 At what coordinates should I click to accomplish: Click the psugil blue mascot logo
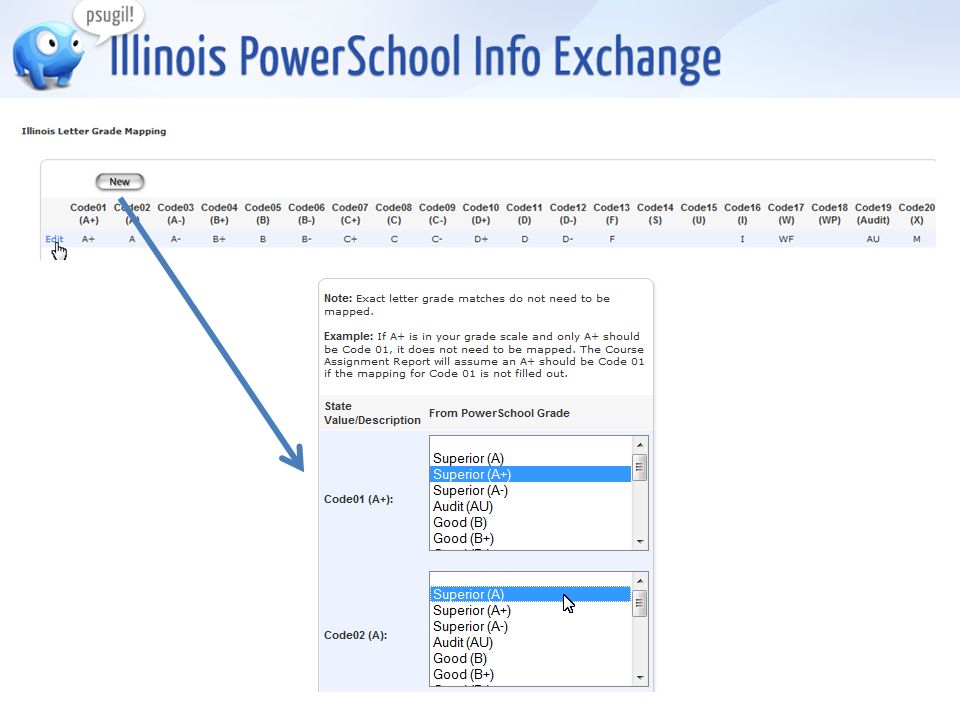pyautogui.click(x=48, y=55)
